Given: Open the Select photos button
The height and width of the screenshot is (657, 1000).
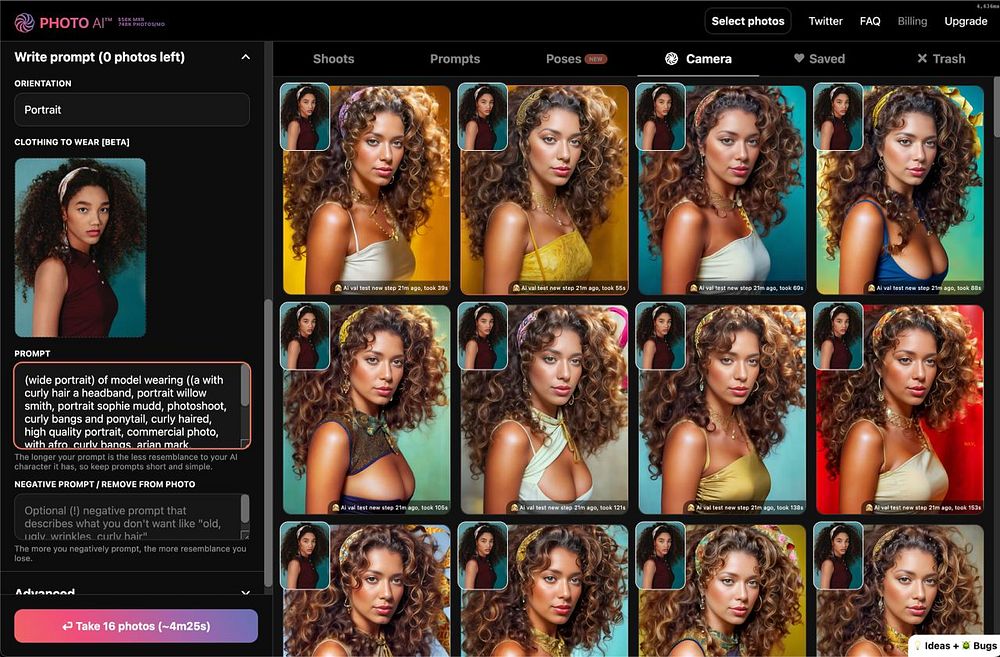Looking at the screenshot, I should point(747,21).
